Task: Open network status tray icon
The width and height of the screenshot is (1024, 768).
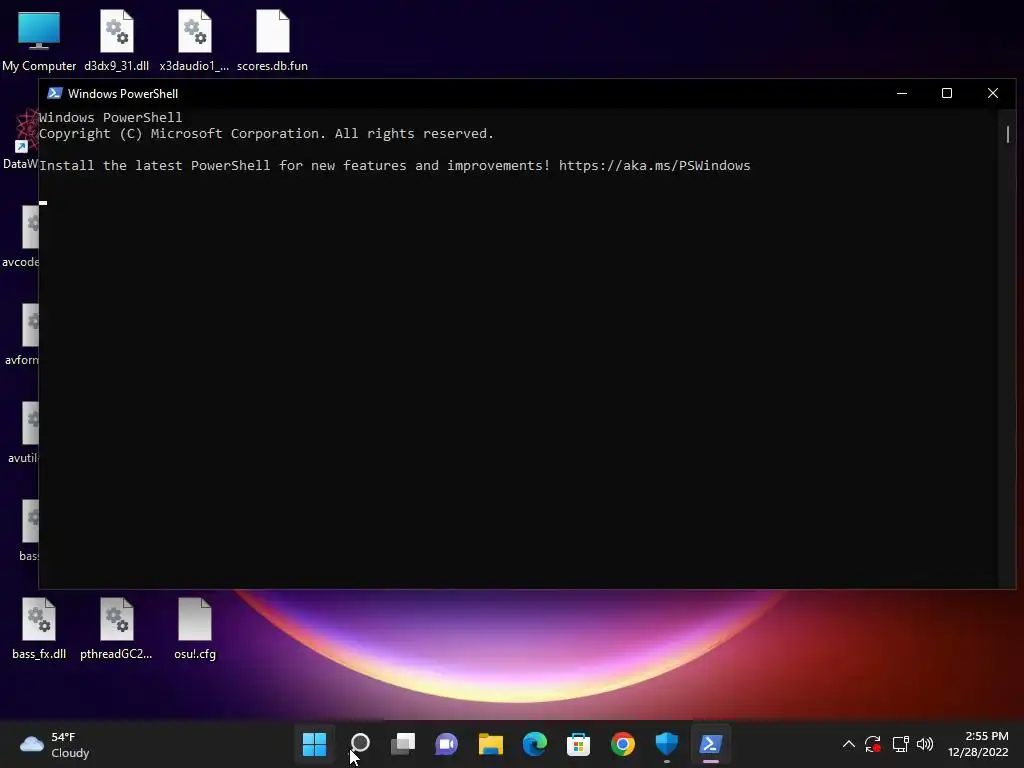Action: (x=900, y=744)
